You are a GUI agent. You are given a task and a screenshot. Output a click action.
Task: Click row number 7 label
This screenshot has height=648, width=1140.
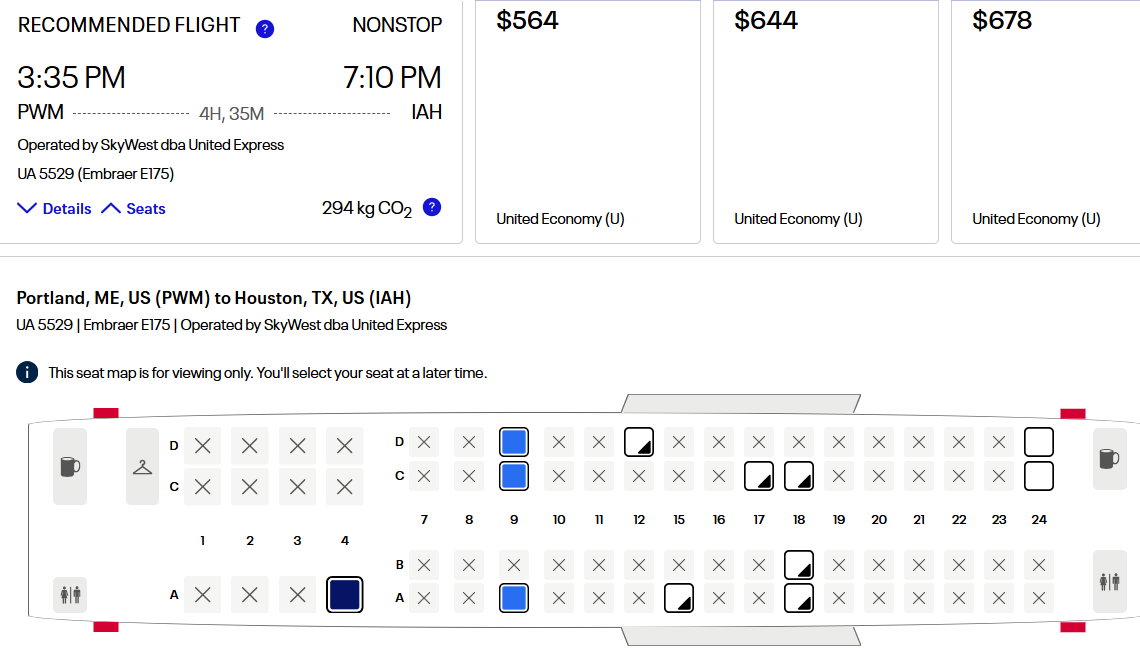click(425, 519)
